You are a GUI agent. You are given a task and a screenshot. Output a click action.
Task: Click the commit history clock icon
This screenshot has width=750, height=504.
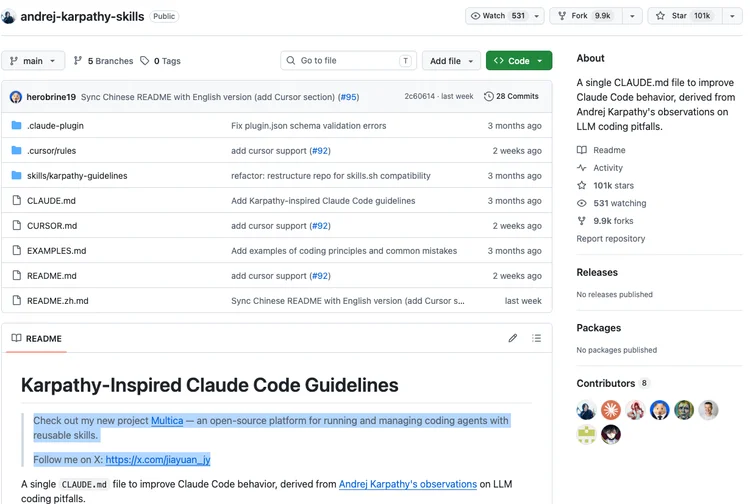click(x=488, y=96)
